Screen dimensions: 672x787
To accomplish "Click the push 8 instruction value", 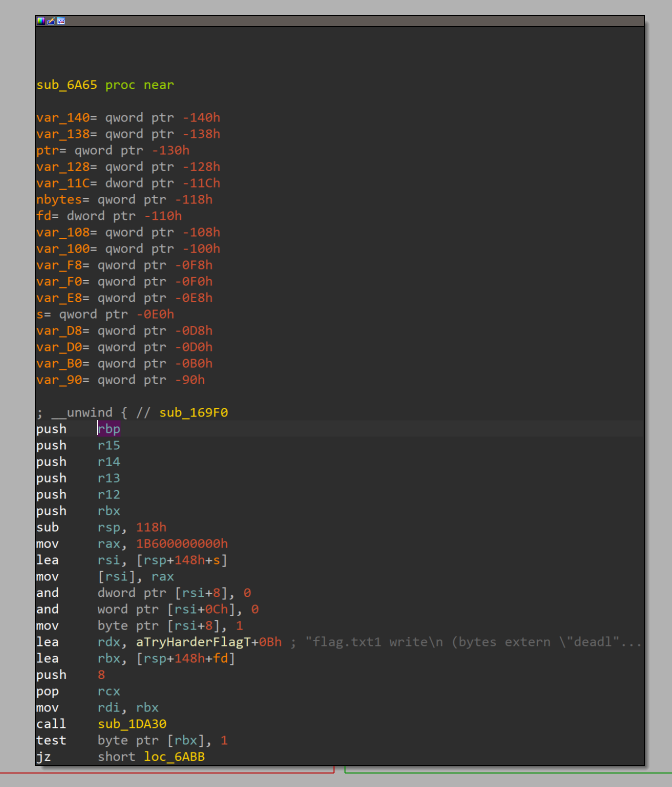I will pos(101,675).
